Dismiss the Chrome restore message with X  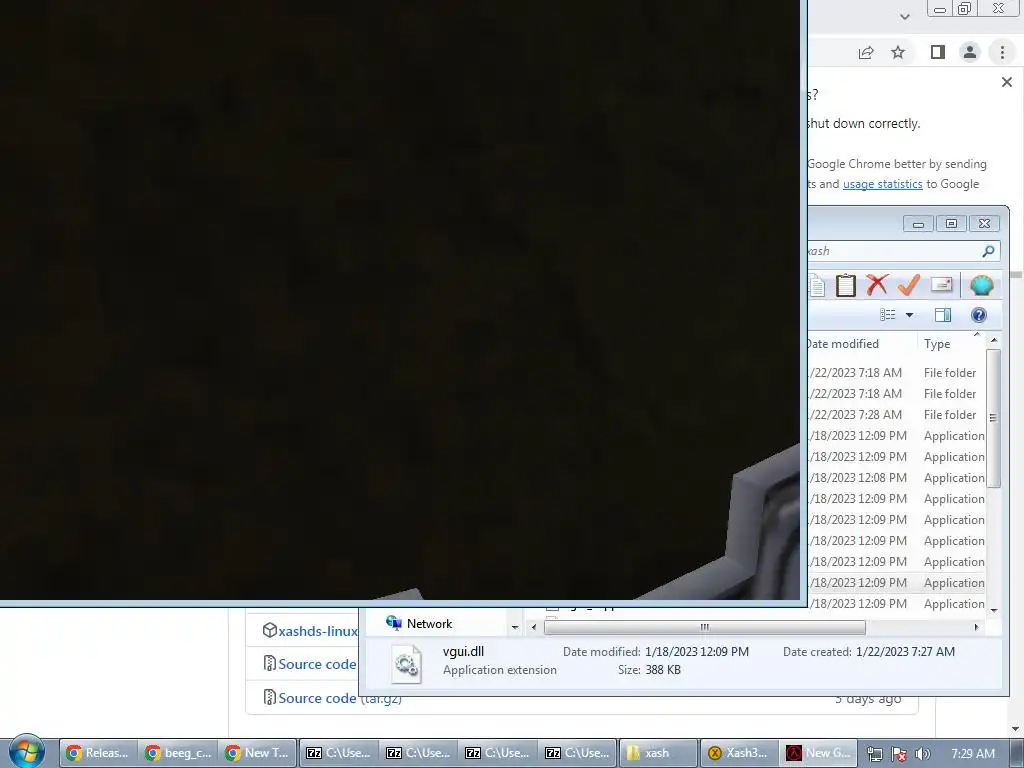click(1007, 82)
